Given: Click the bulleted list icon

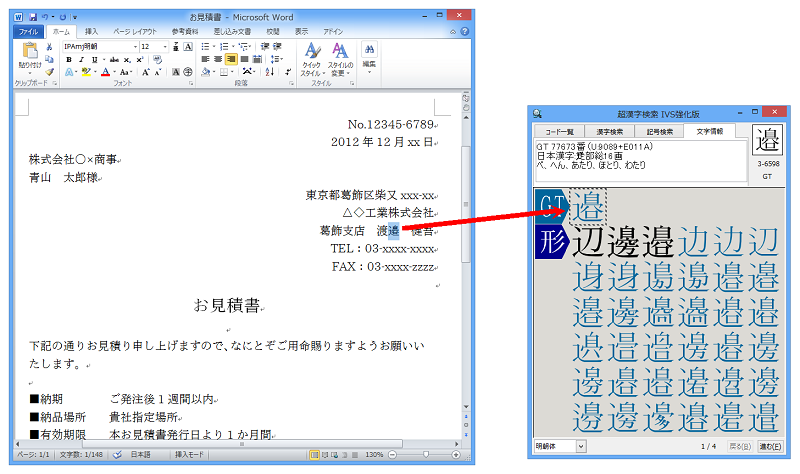Looking at the screenshot, I should click(x=205, y=46).
